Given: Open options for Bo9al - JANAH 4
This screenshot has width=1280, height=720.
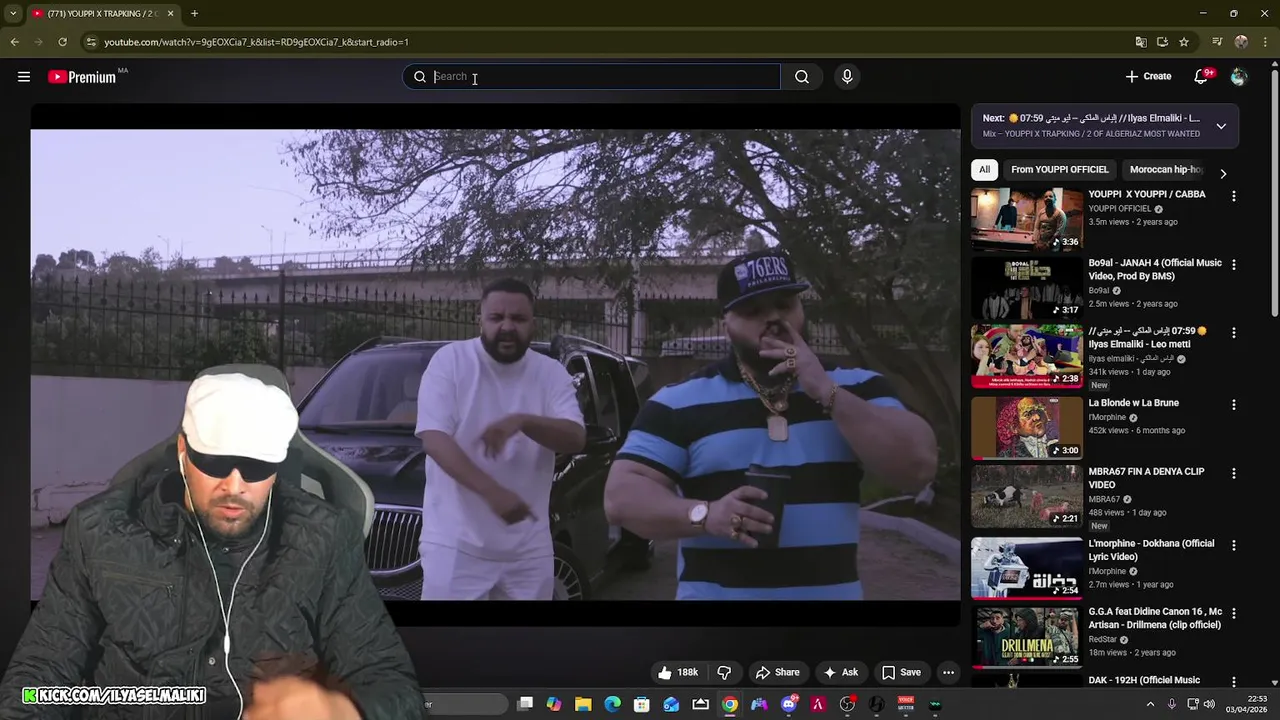Looking at the screenshot, I should click(1234, 265).
